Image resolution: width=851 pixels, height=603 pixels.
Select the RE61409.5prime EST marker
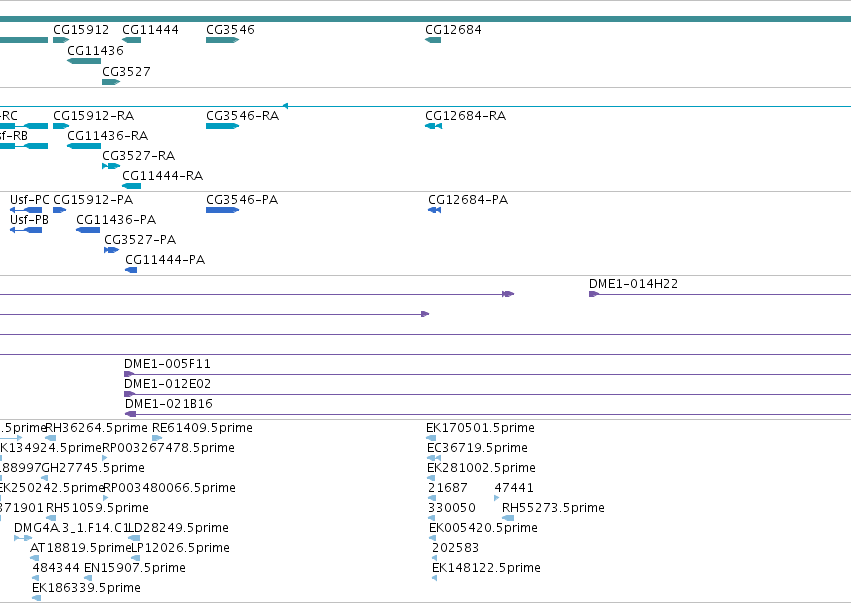157,438
